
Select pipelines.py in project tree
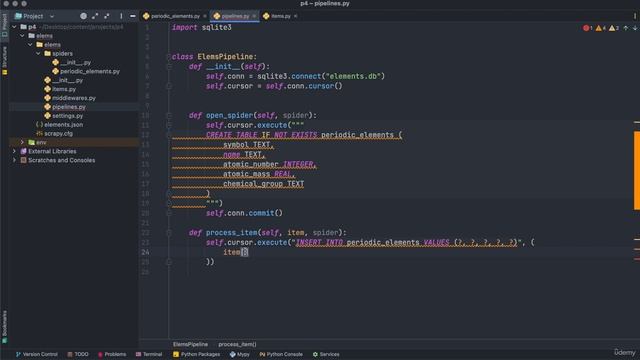(69, 107)
